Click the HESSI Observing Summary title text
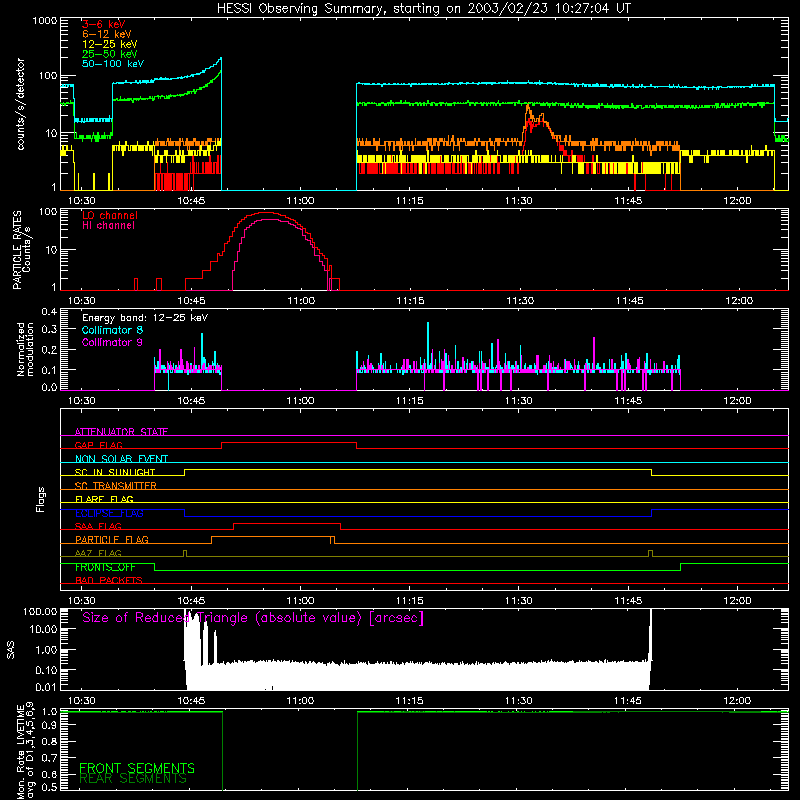This screenshot has height=800, width=800. (x=424, y=9)
